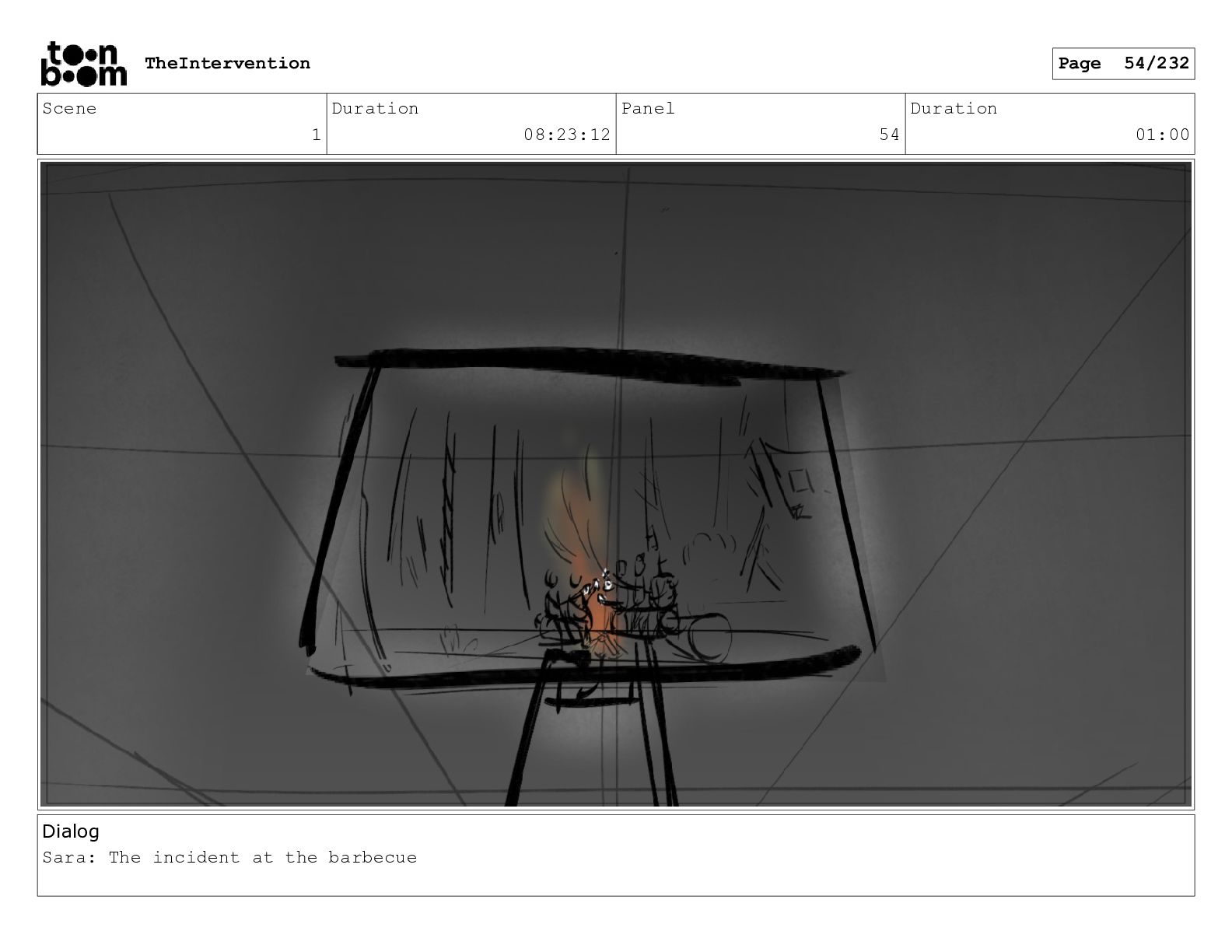Click the Scene header label
Screen dimensions: 1232x952
tap(69, 108)
